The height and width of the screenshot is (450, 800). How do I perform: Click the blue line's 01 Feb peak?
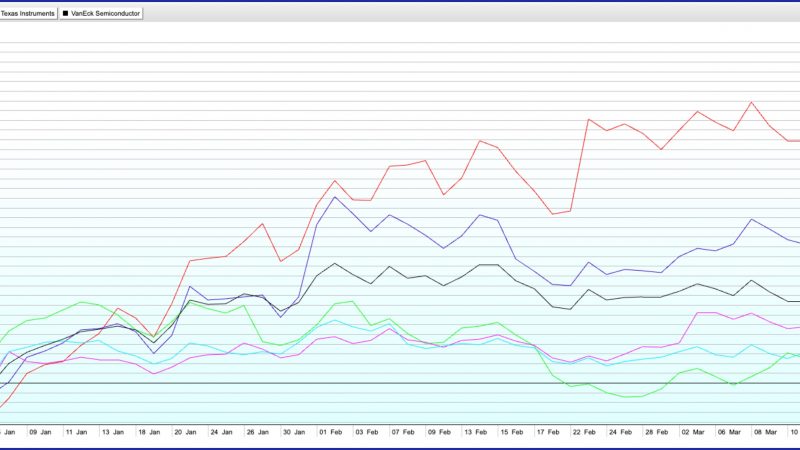click(335, 197)
